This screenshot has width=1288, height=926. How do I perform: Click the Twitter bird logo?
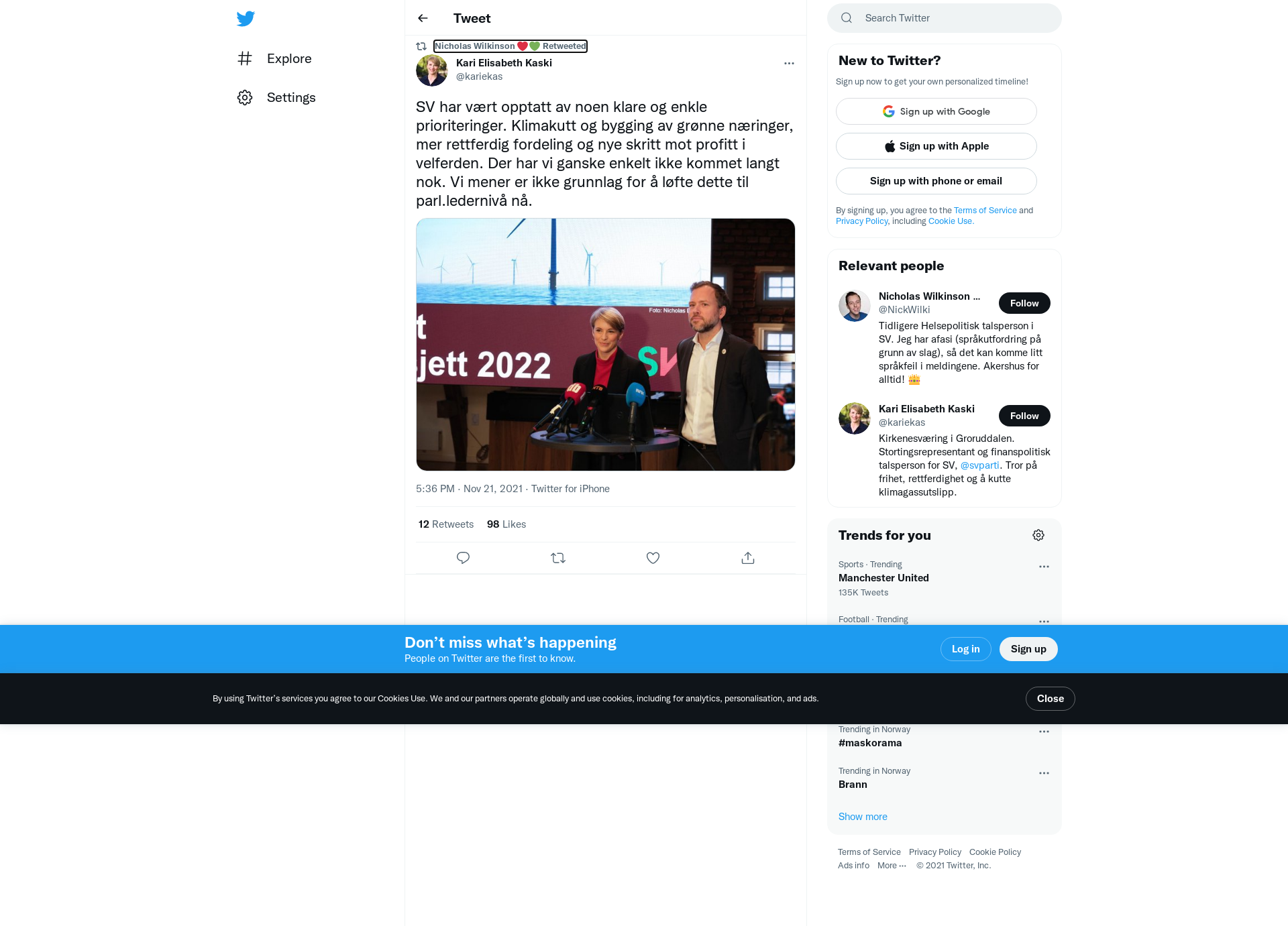[246, 19]
